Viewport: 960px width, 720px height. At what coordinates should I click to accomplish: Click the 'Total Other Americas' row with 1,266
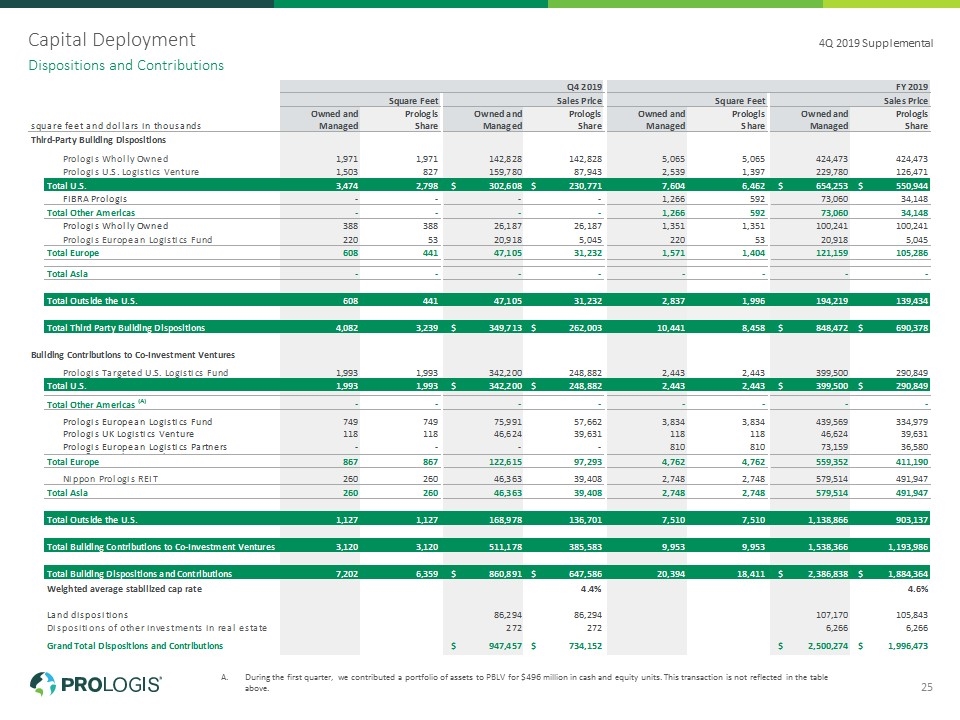coord(487,213)
